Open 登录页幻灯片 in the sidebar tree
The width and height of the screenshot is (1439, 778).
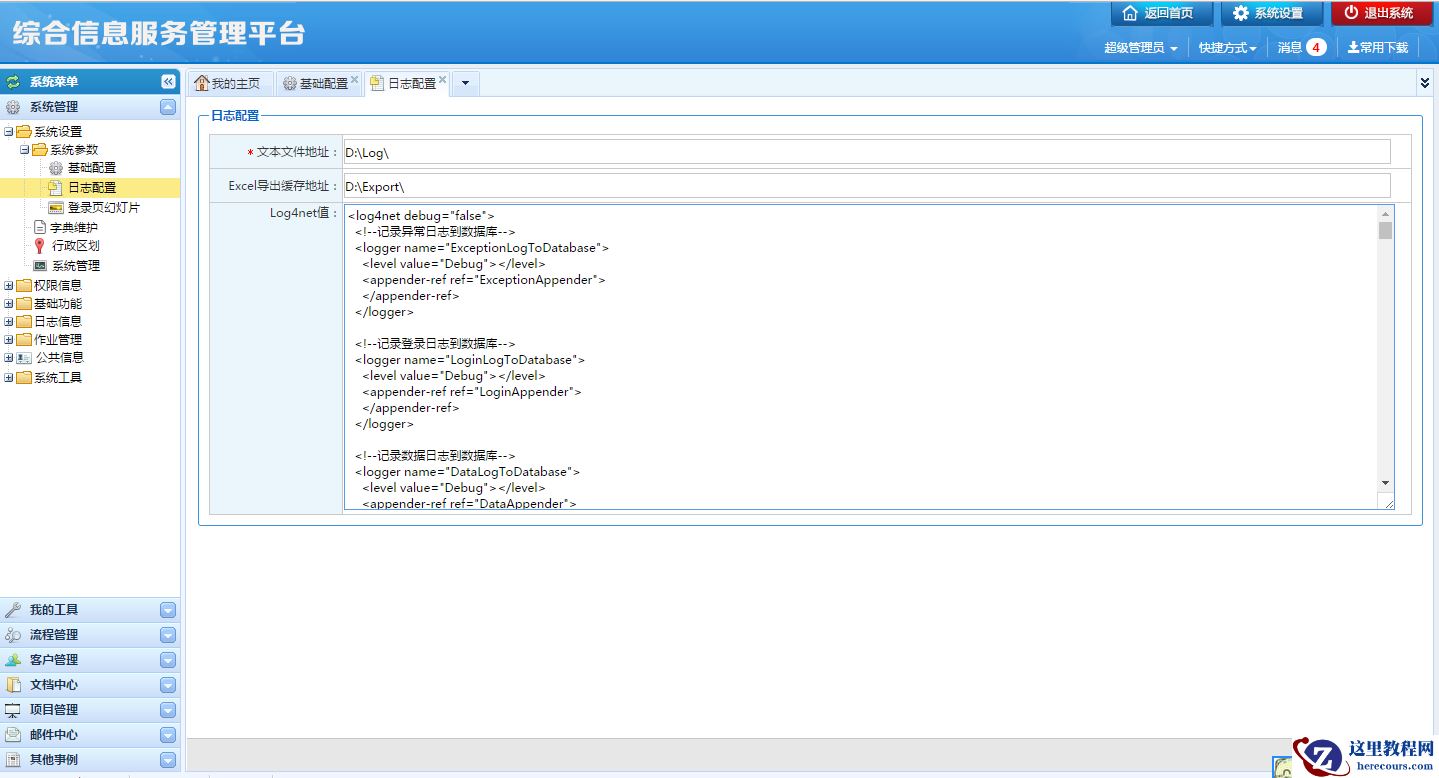point(104,208)
